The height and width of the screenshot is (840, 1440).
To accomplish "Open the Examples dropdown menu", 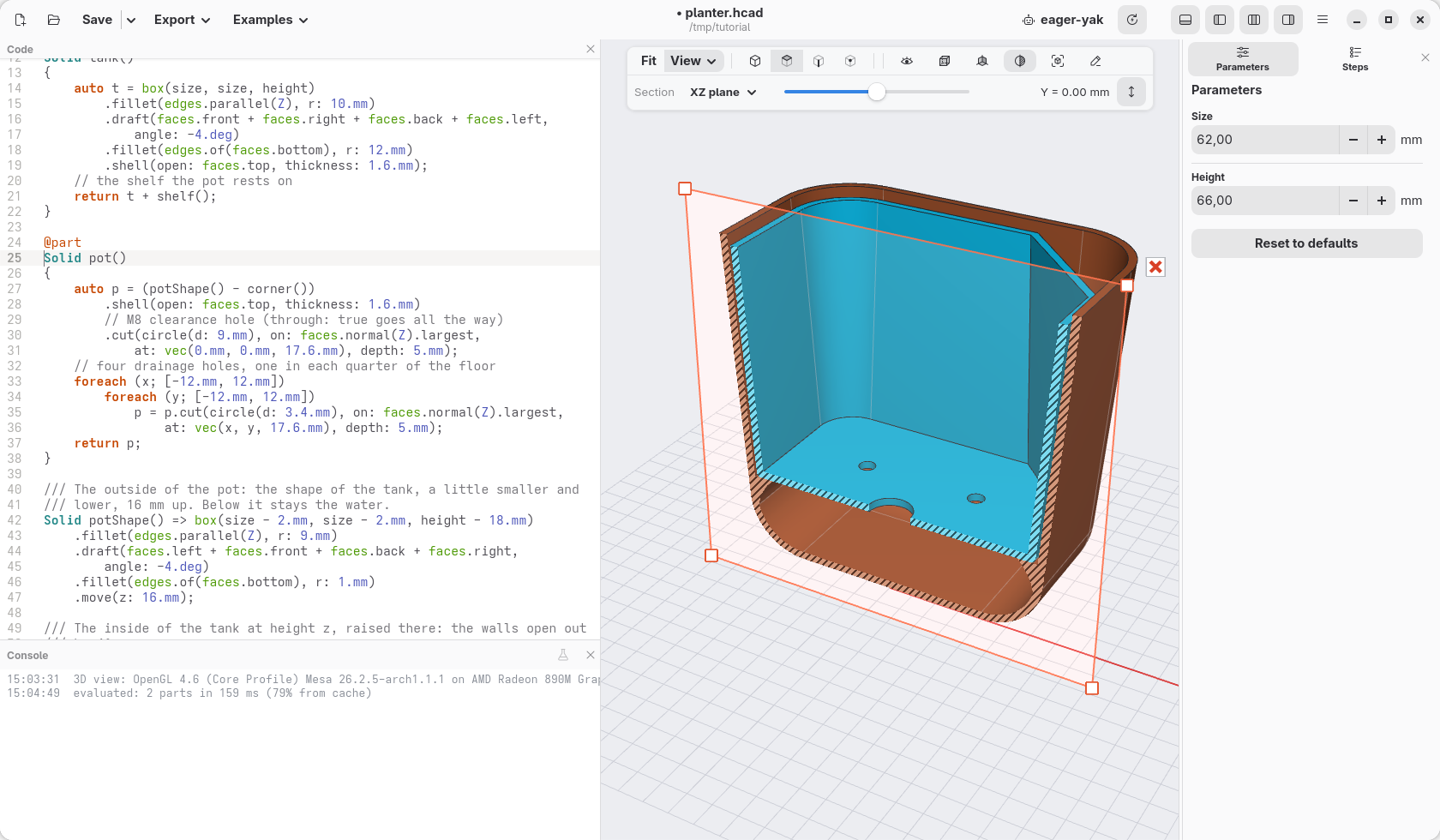I will 270,20.
